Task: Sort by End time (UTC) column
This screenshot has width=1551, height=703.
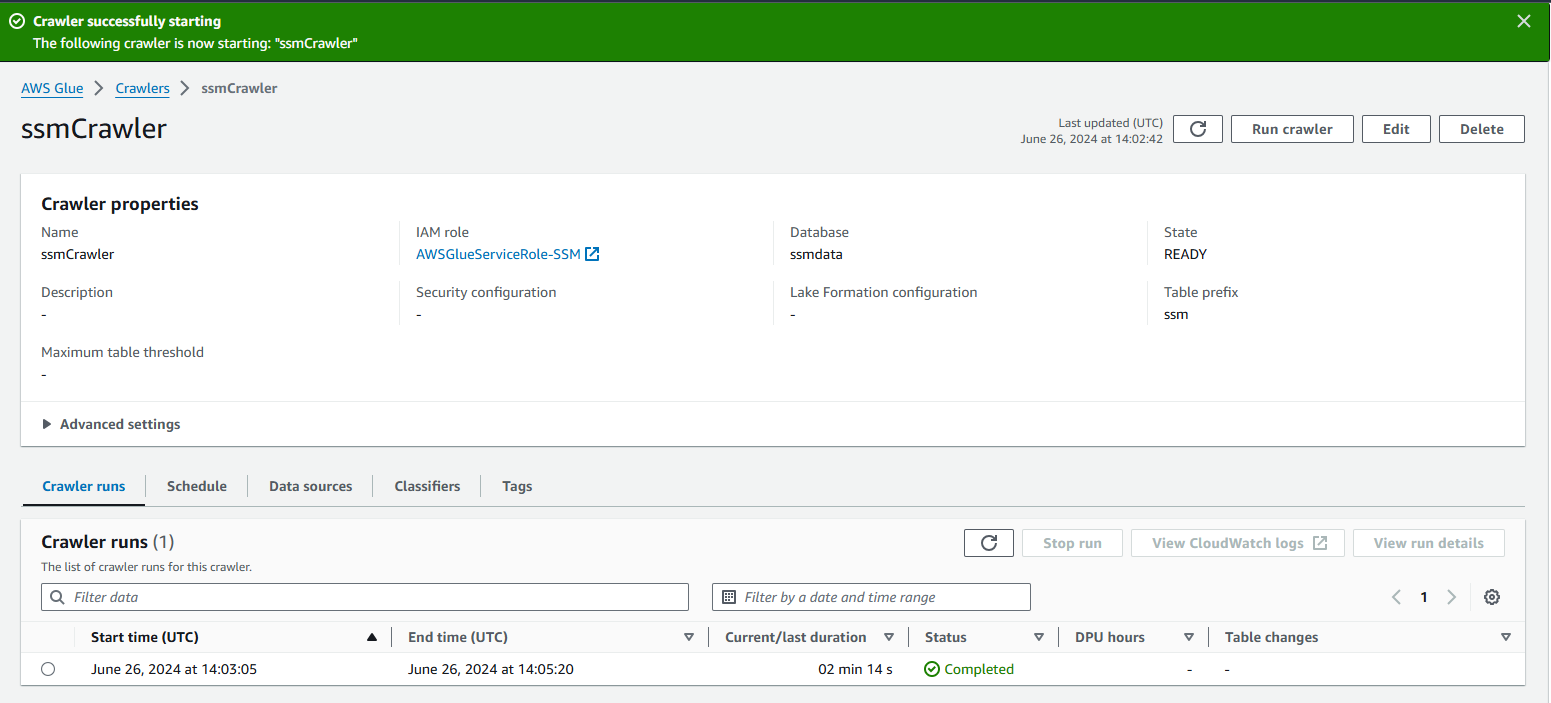Action: tap(689, 637)
